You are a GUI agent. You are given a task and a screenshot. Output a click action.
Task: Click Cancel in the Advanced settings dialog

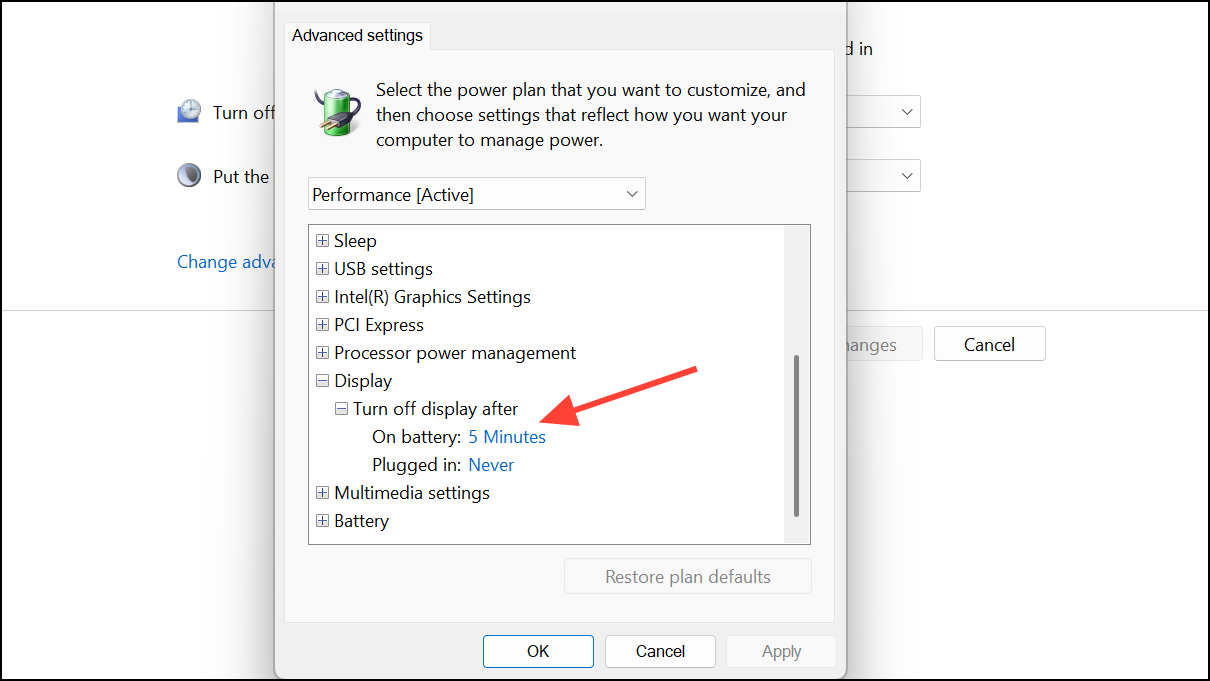660,651
